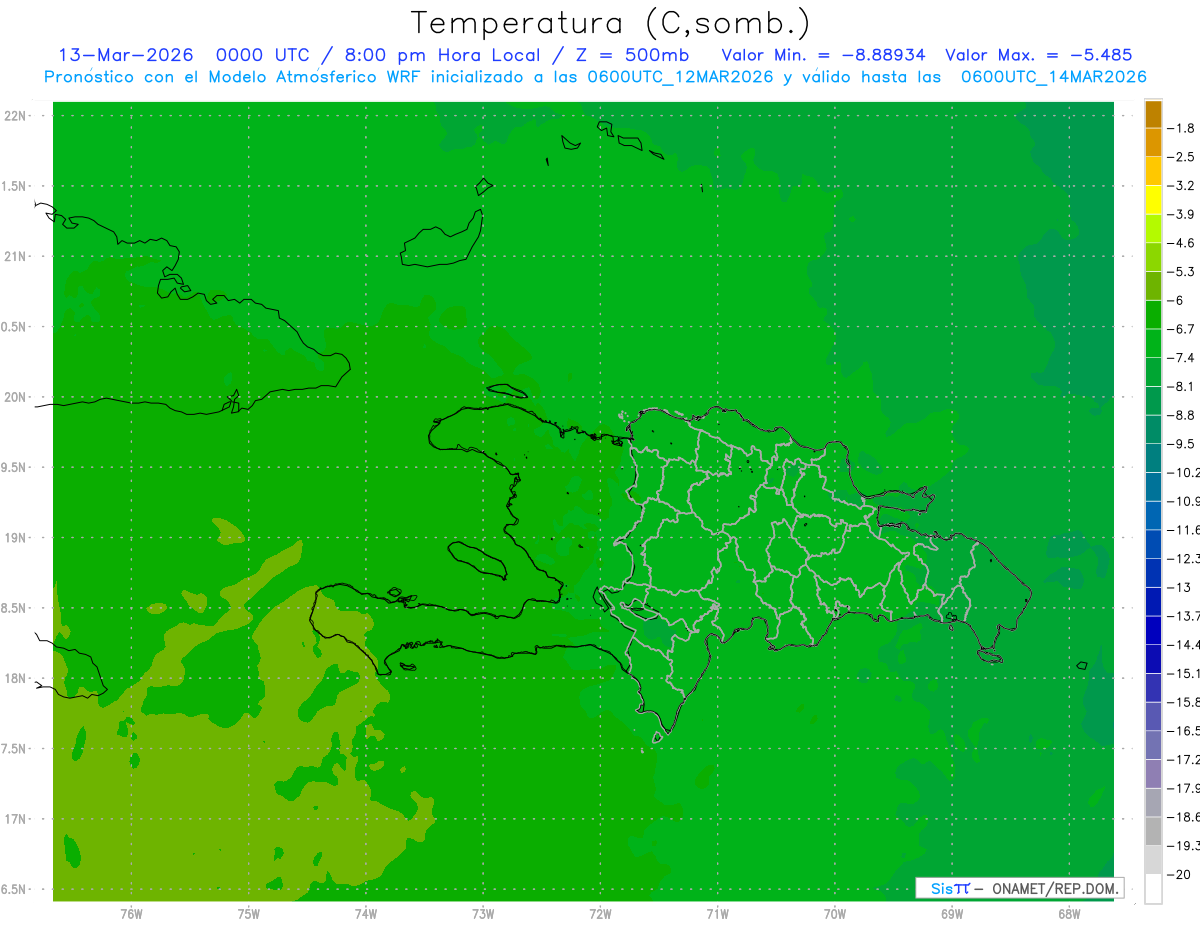
Task: Click the '68W' longitude label
Action: point(1068,914)
